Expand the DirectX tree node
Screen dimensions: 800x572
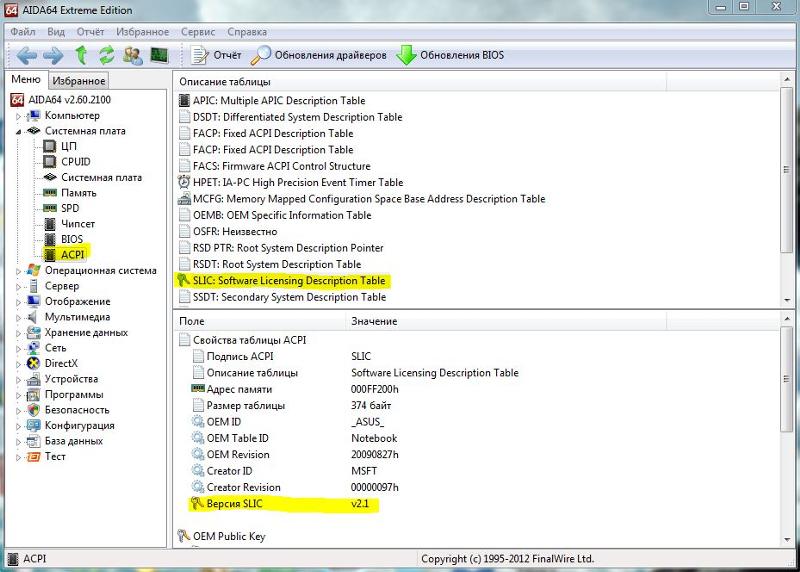point(18,364)
